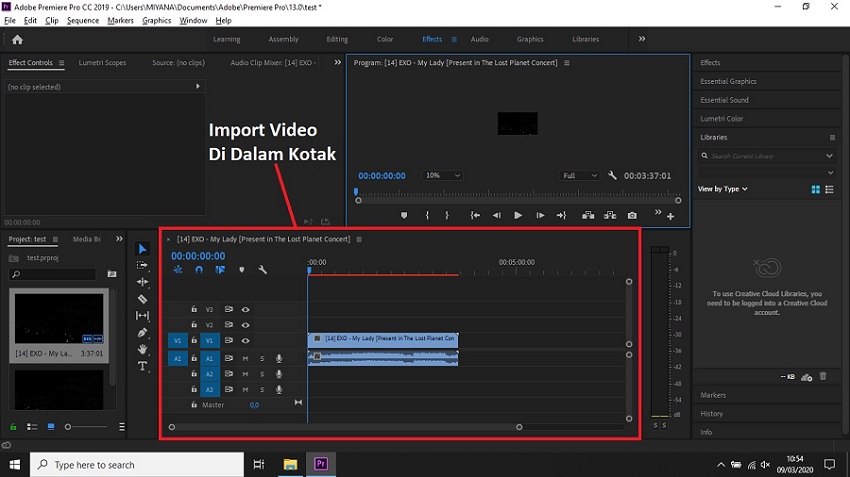
Task: Switch to the Color workspace
Action: point(385,39)
